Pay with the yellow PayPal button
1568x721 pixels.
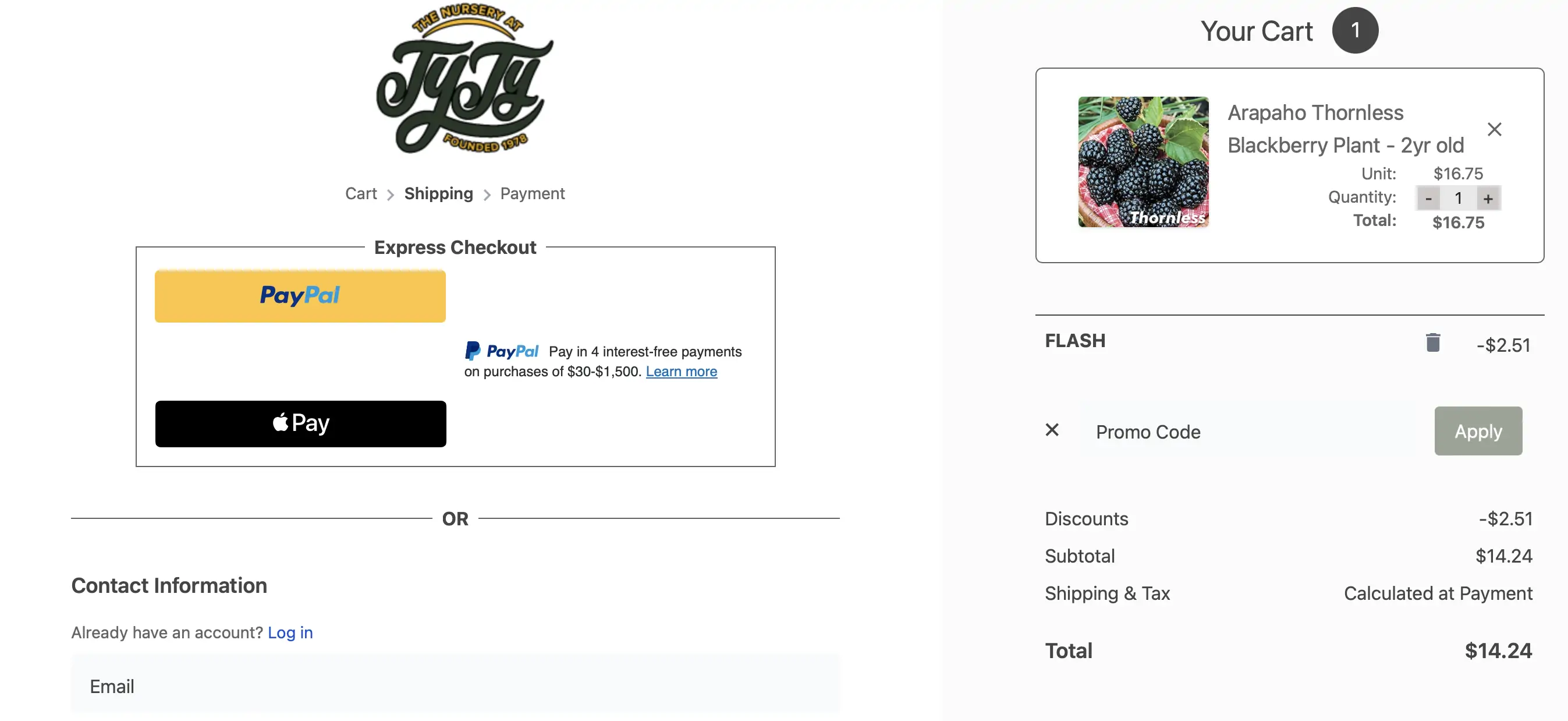click(x=300, y=296)
